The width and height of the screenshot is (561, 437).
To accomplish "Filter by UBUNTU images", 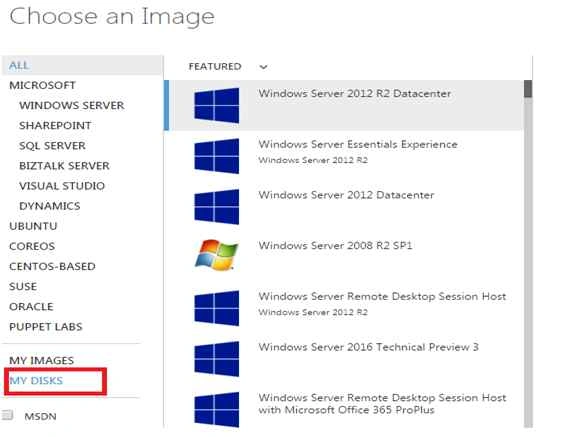I will pos(33,226).
